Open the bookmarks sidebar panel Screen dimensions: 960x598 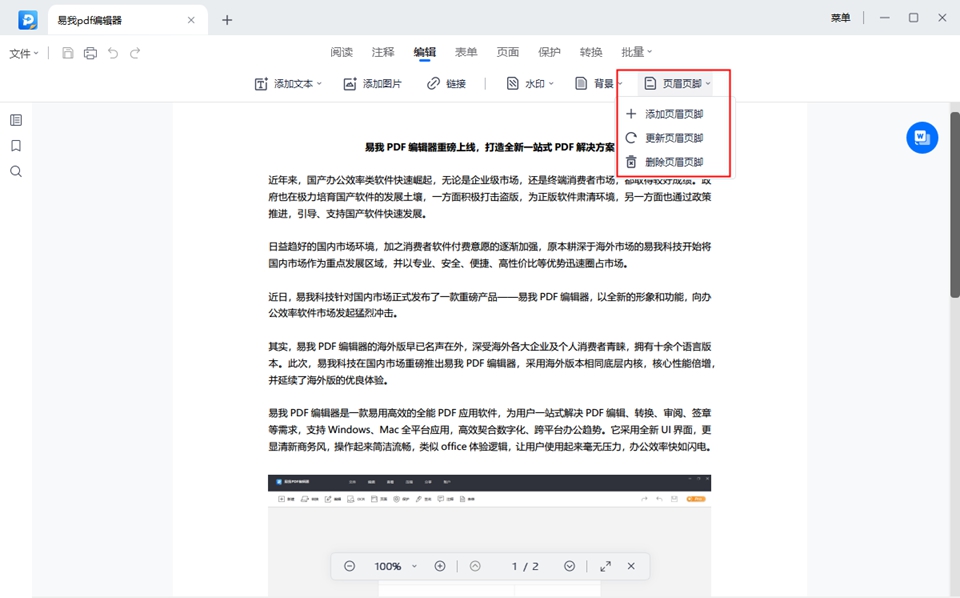pyautogui.click(x=16, y=146)
